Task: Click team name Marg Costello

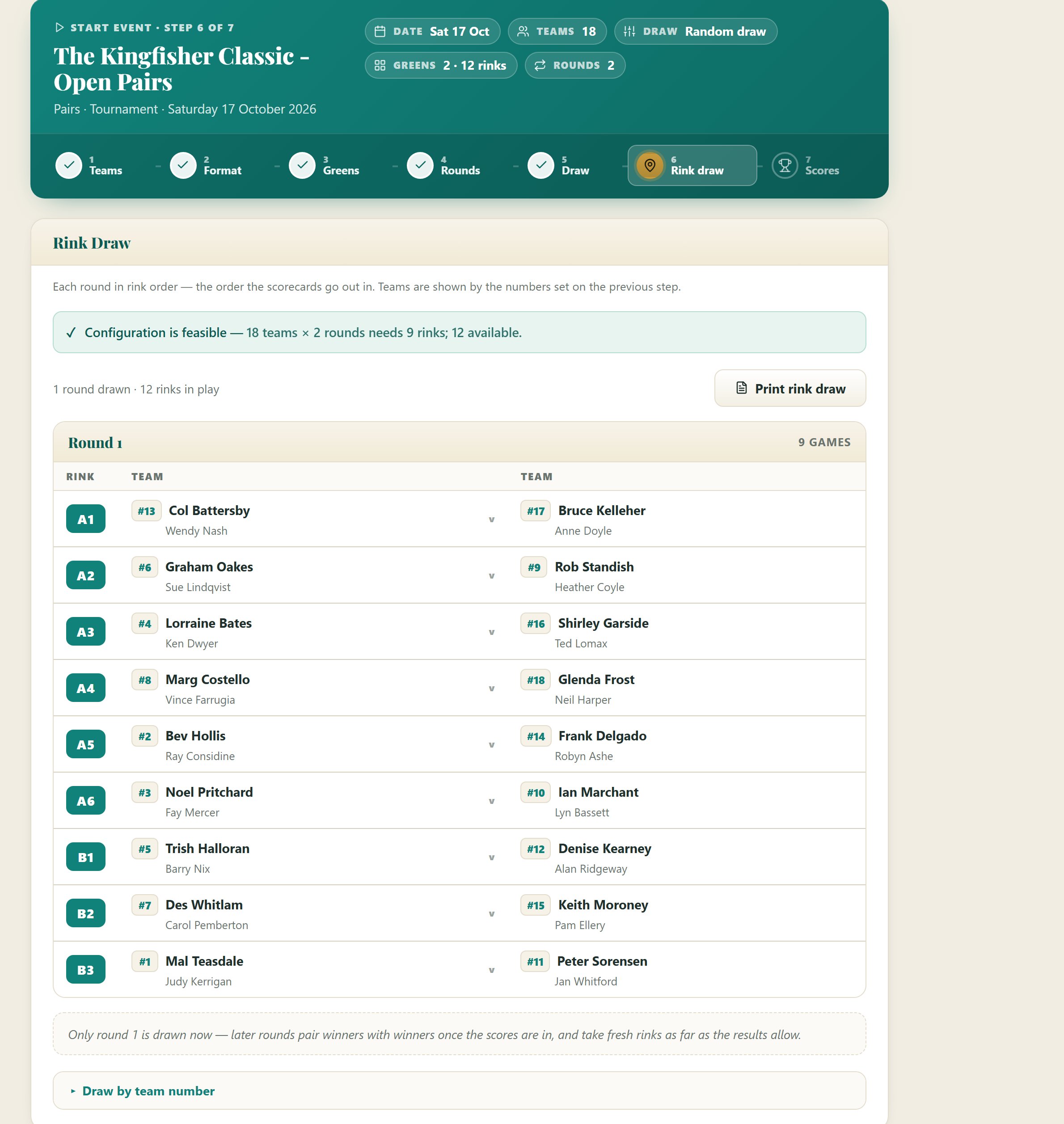Action: coord(207,680)
